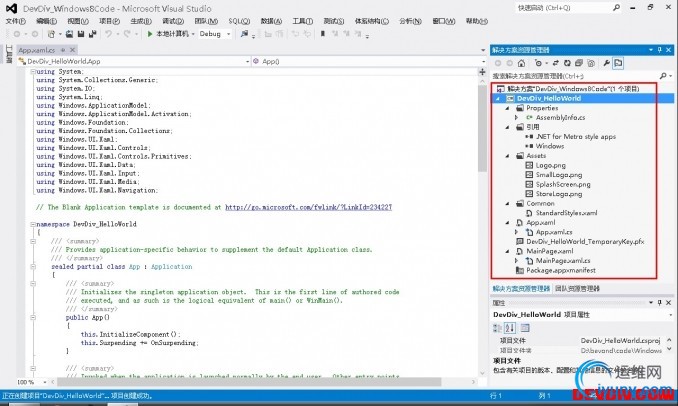
Task: Click the Open File toolbar icon
Action: point(69,34)
